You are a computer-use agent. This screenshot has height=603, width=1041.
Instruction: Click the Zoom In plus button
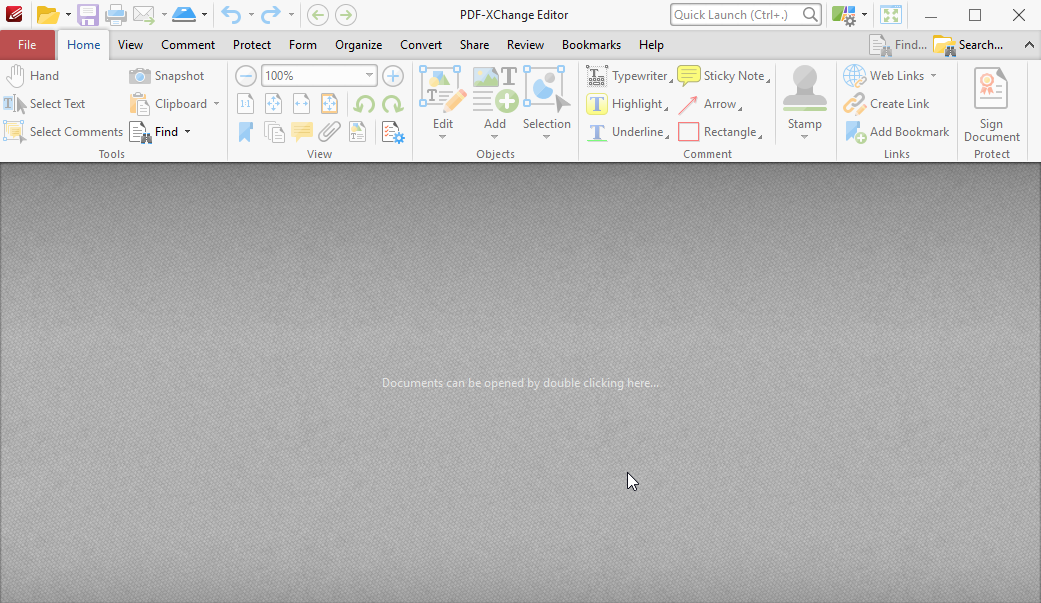pos(393,76)
